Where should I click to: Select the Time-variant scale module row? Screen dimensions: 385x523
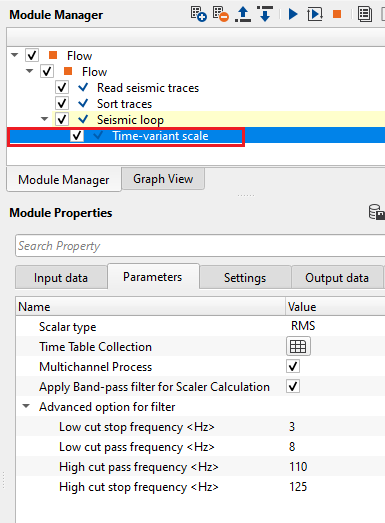[197, 136]
